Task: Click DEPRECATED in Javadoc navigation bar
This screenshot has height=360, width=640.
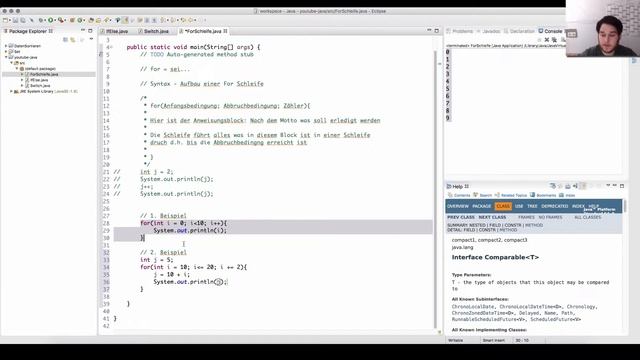Action: (555, 207)
